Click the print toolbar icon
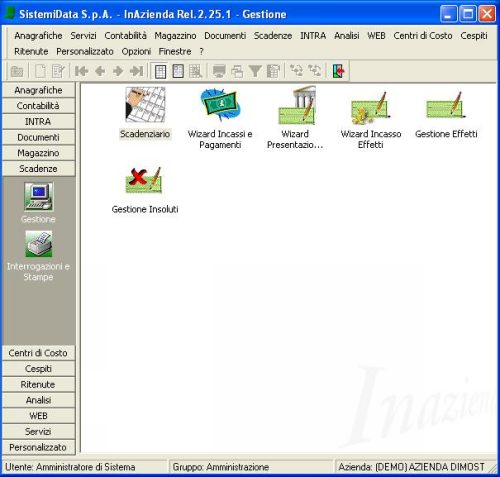Viewport: 500px width, 477px height. (x=237, y=71)
